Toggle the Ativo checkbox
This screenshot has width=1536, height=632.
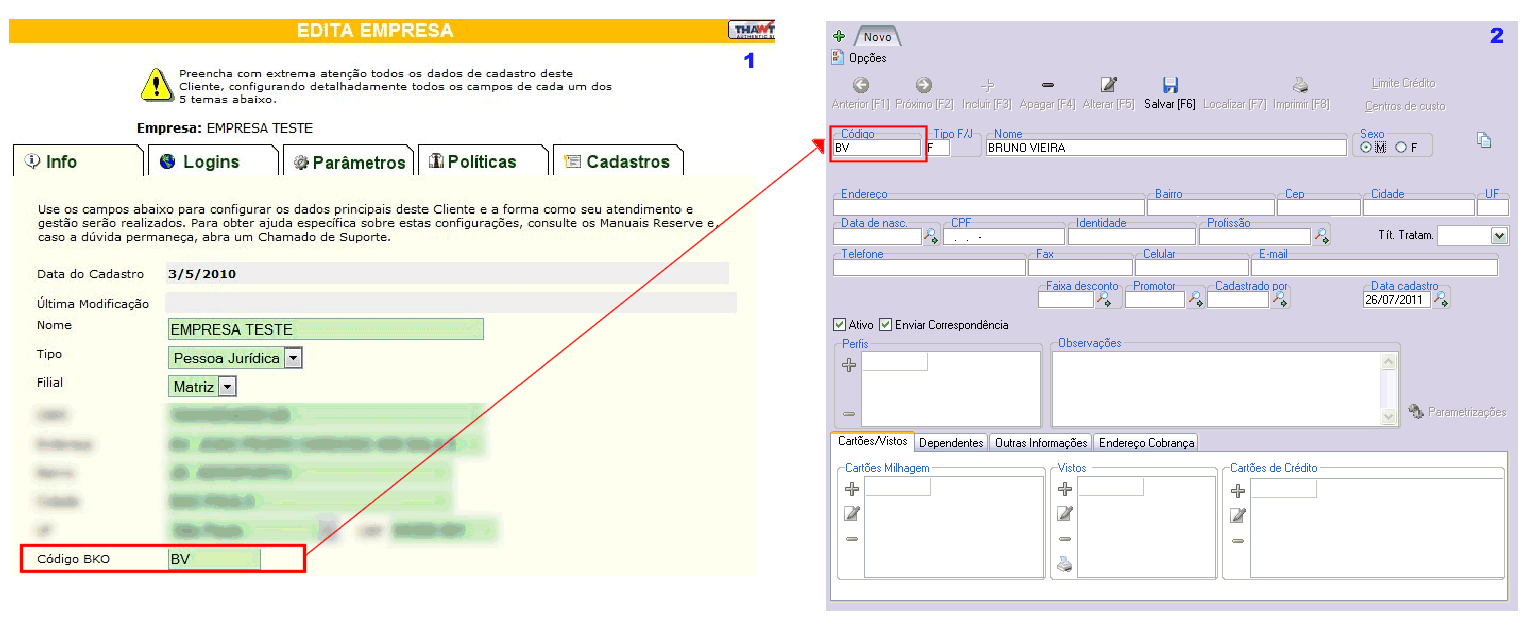click(839, 325)
